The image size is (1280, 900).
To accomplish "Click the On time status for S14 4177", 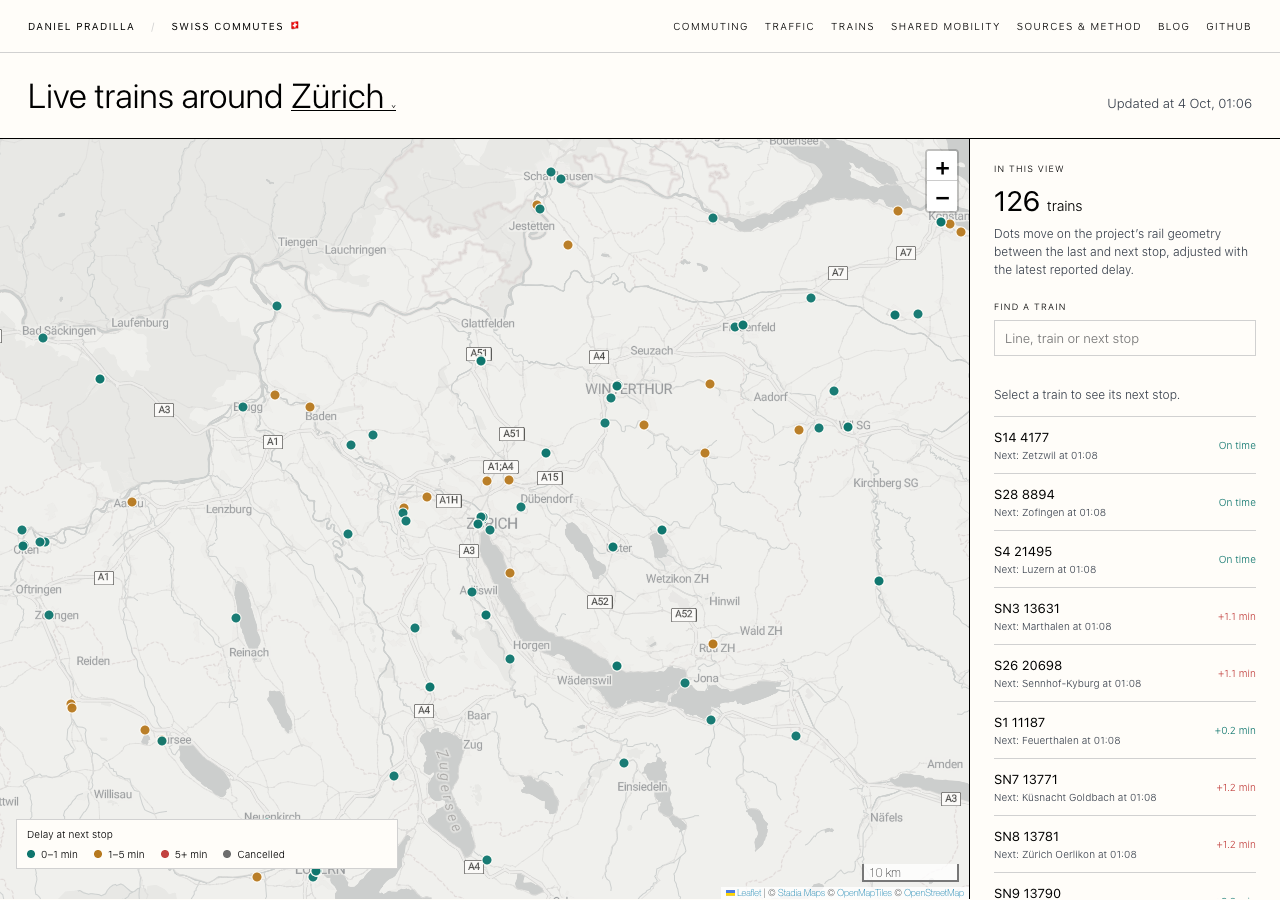I will pyautogui.click(x=1237, y=446).
